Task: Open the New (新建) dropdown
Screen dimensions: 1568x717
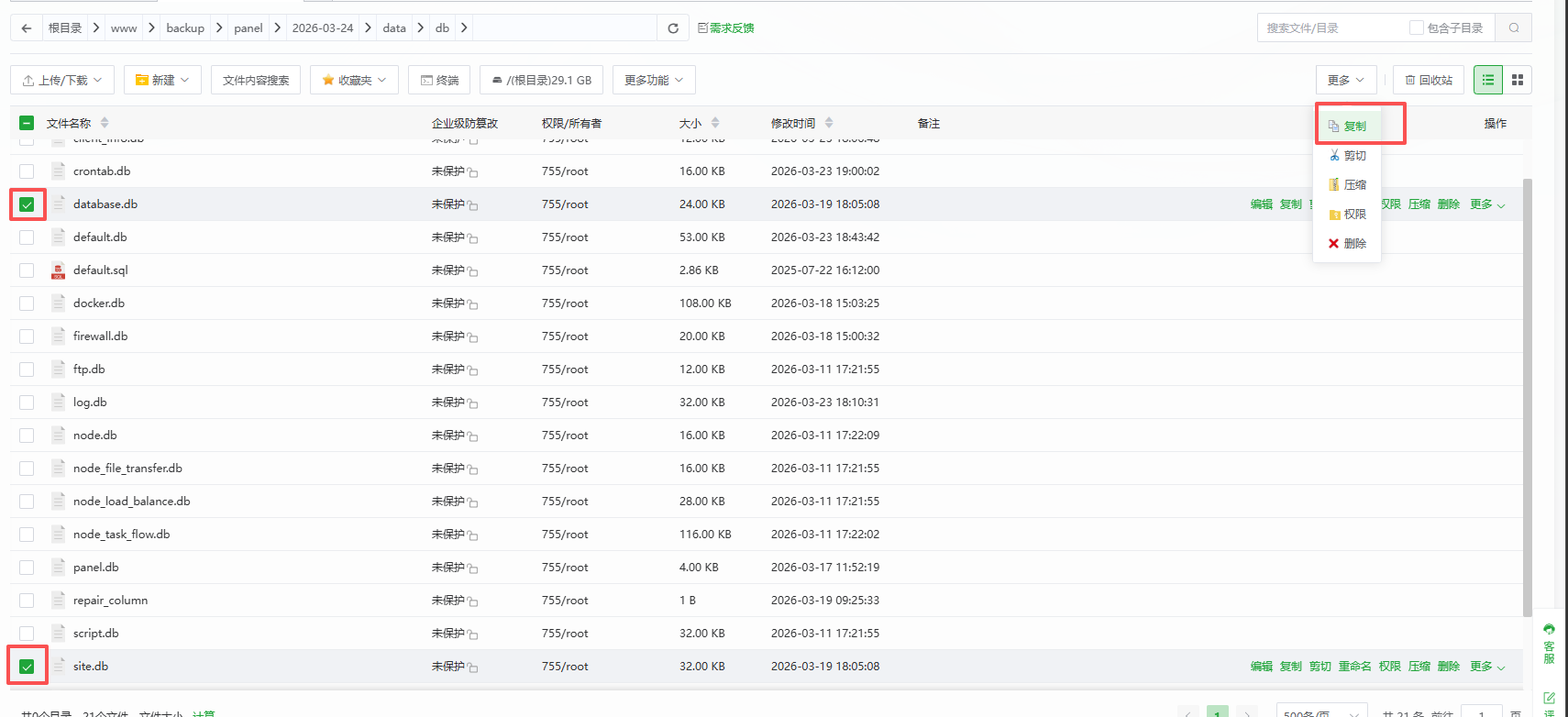Action: click(x=162, y=81)
